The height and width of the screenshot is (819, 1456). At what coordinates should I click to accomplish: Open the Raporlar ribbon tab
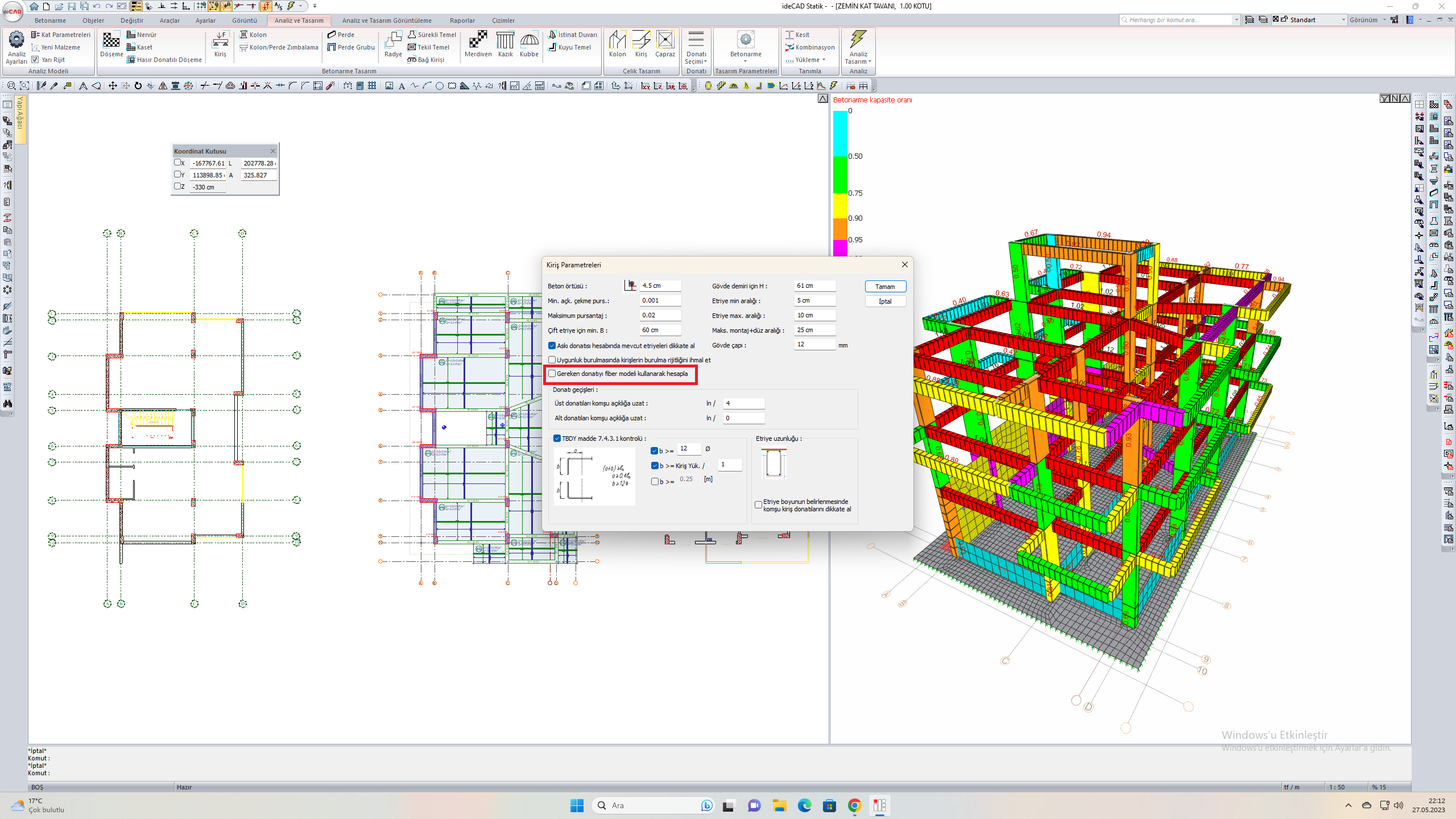click(x=462, y=20)
